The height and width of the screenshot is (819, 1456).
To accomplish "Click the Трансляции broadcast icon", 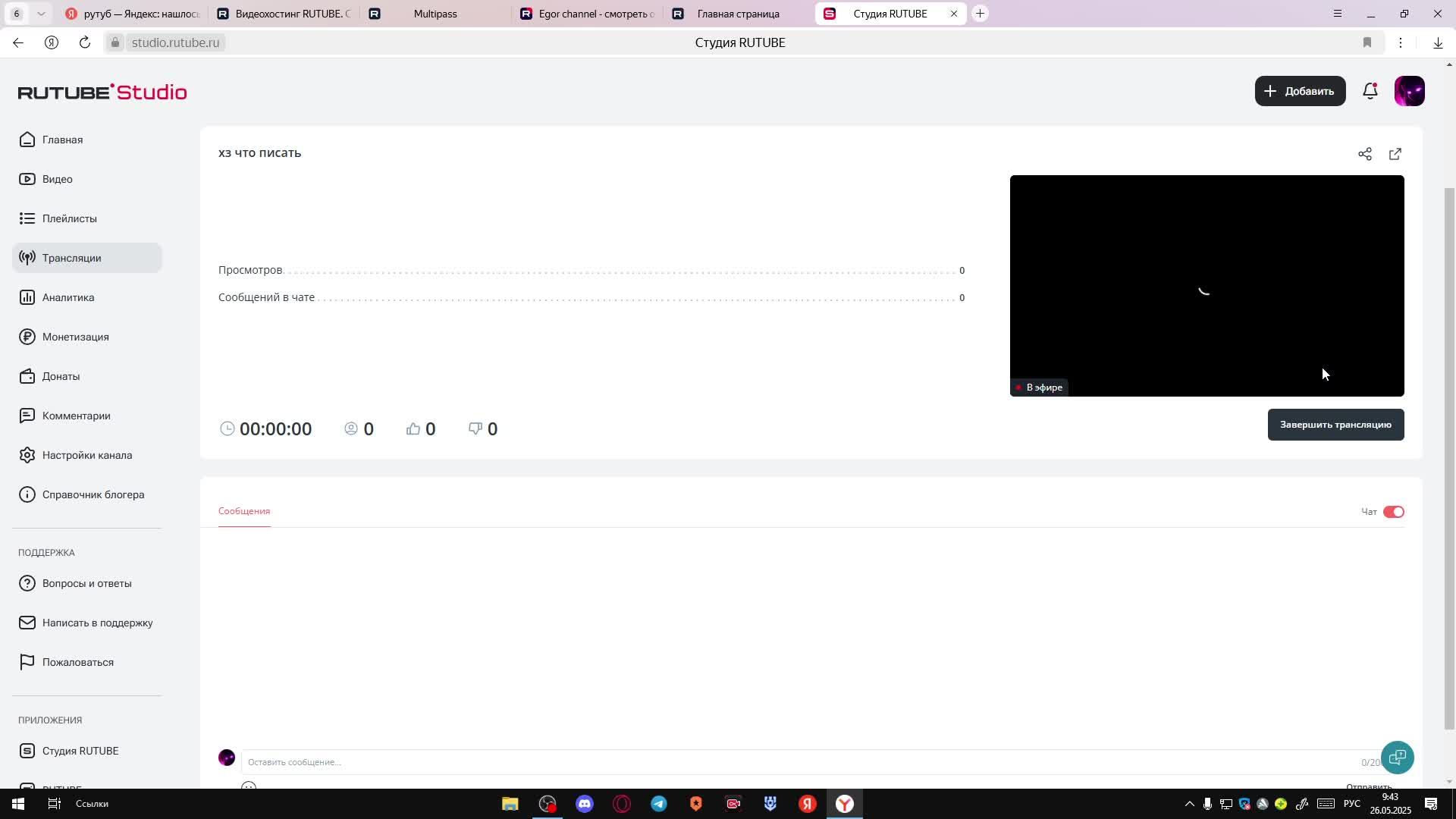I will tap(27, 258).
